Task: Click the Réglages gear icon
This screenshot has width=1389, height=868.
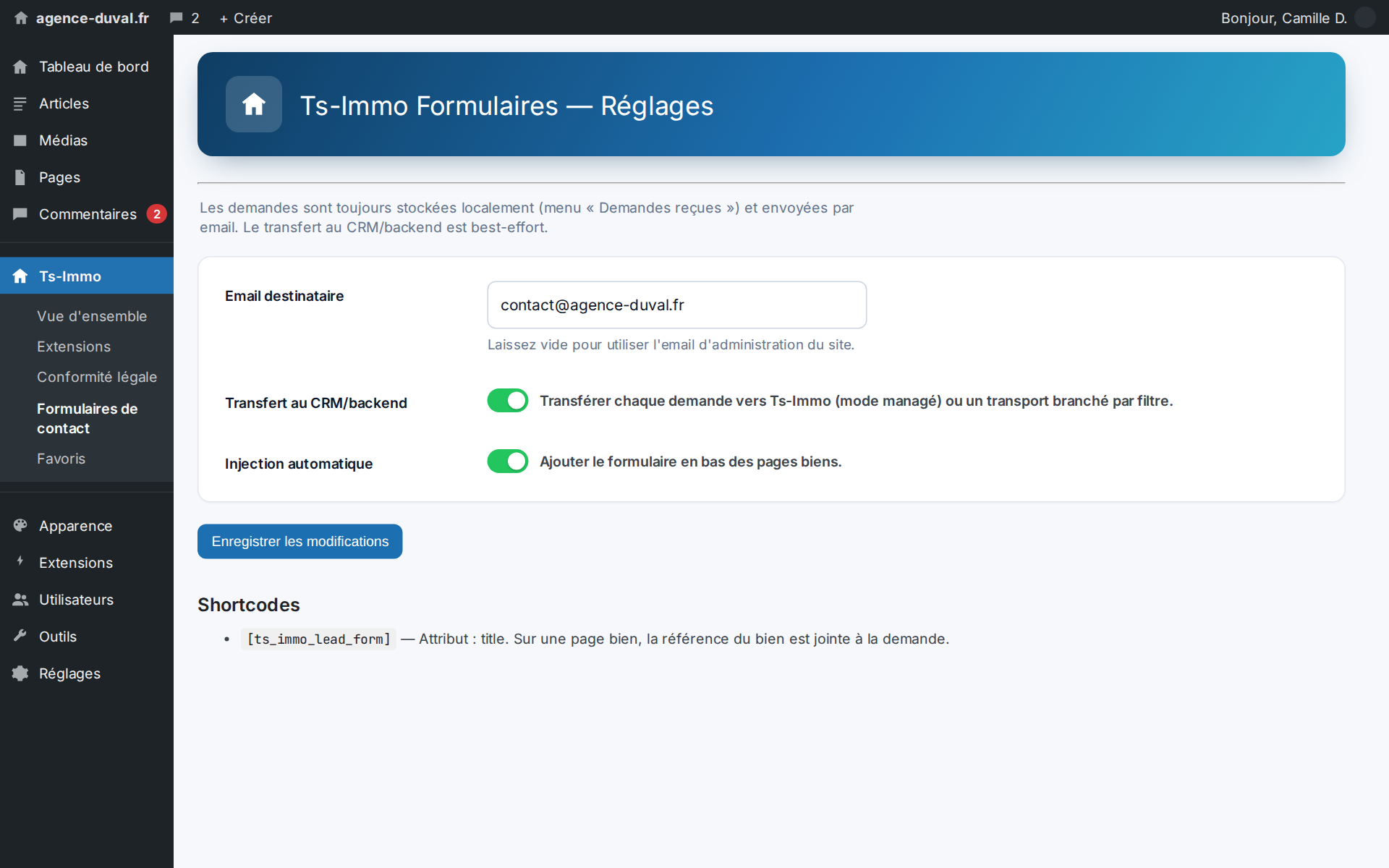Action: [20, 673]
